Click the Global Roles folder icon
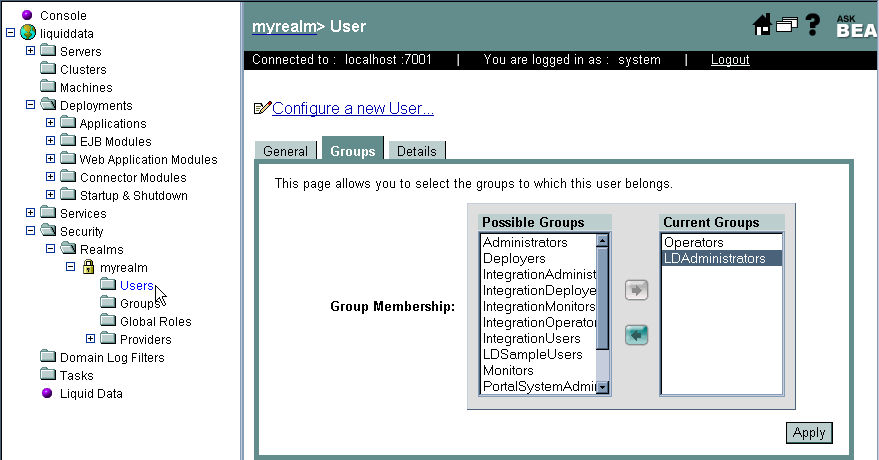The image size is (879, 460). (x=108, y=320)
